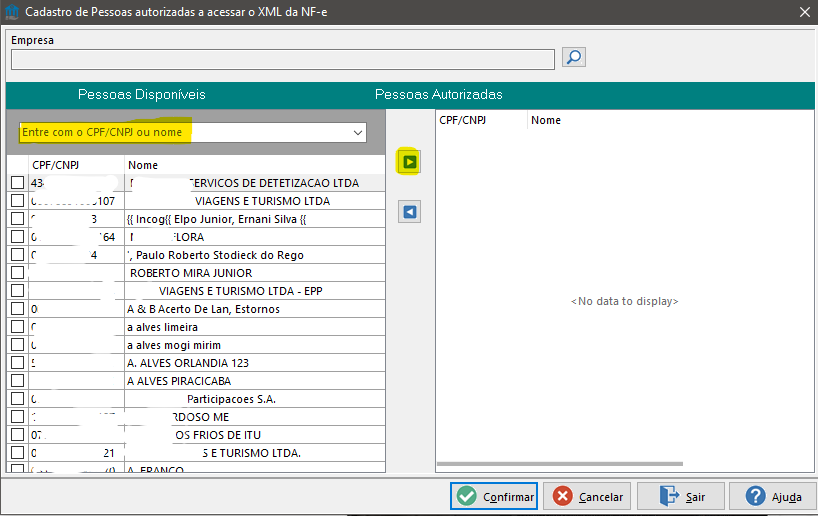Click the horizontal scrollbar of authorized grid
The image size is (818, 516).
coord(560,463)
